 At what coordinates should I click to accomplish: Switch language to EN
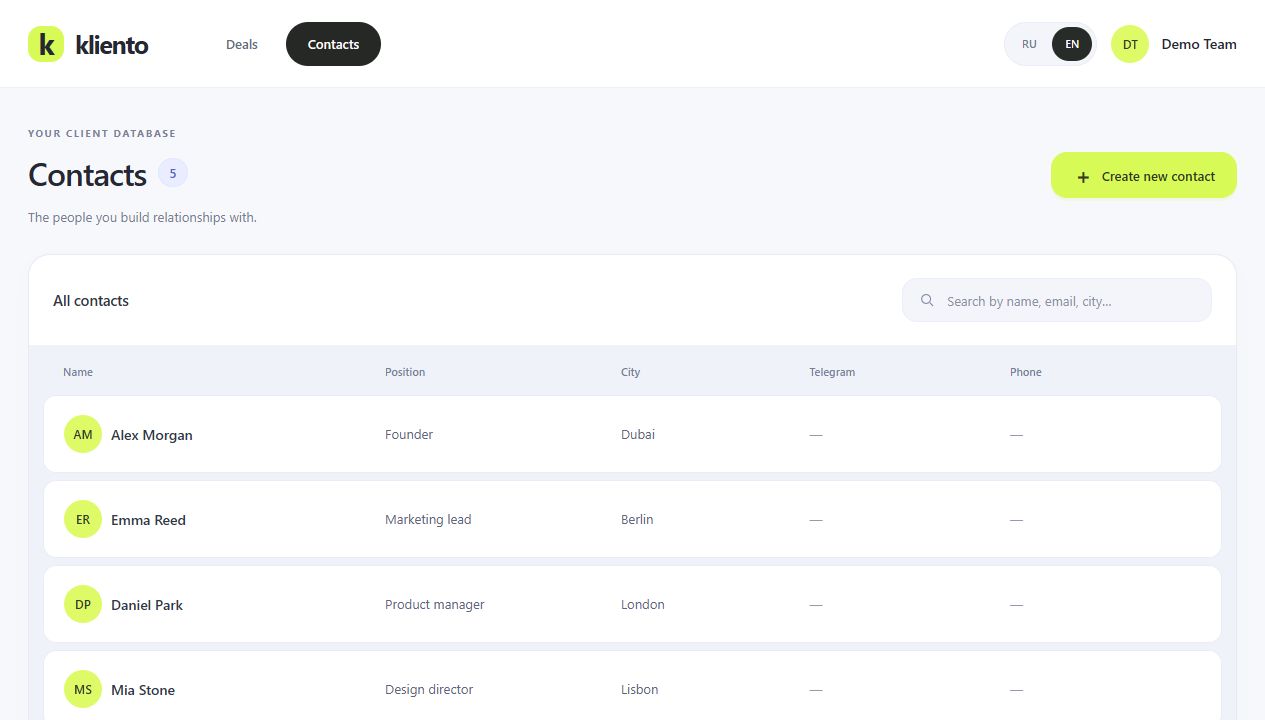coord(1072,44)
